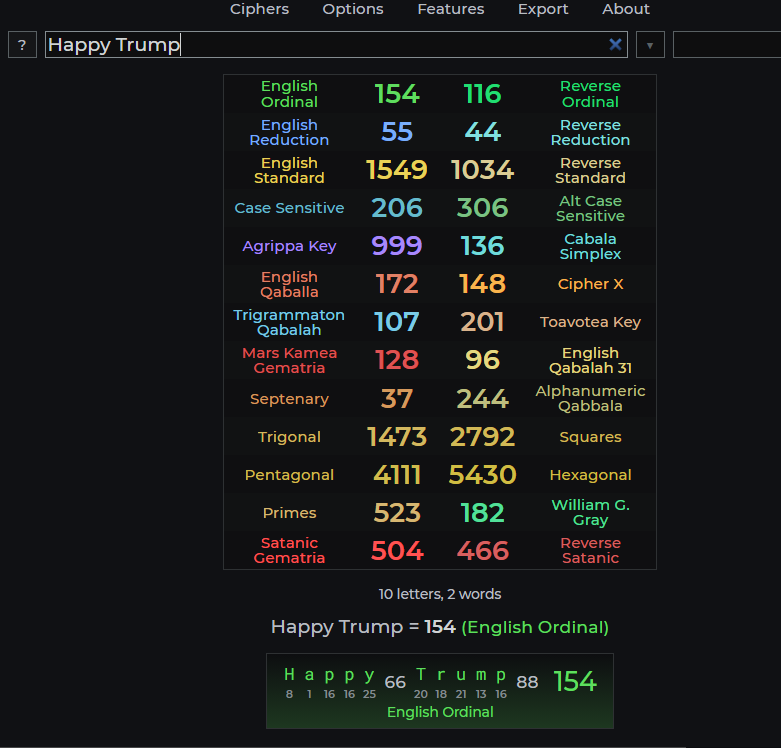Select the English Ordinal cipher label
Viewport: 781px width, 748px height.
click(289, 94)
